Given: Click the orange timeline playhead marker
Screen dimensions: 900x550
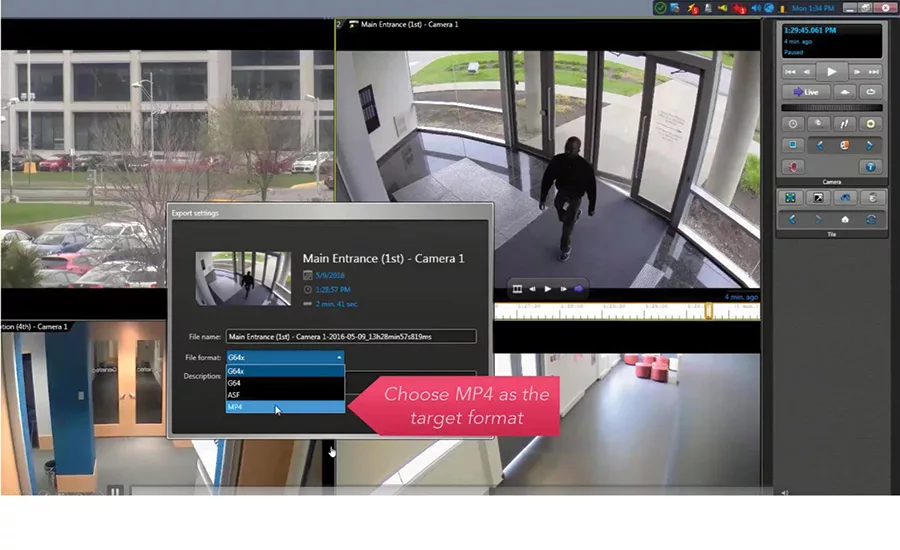Looking at the screenshot, I should [x=709, y=311].
